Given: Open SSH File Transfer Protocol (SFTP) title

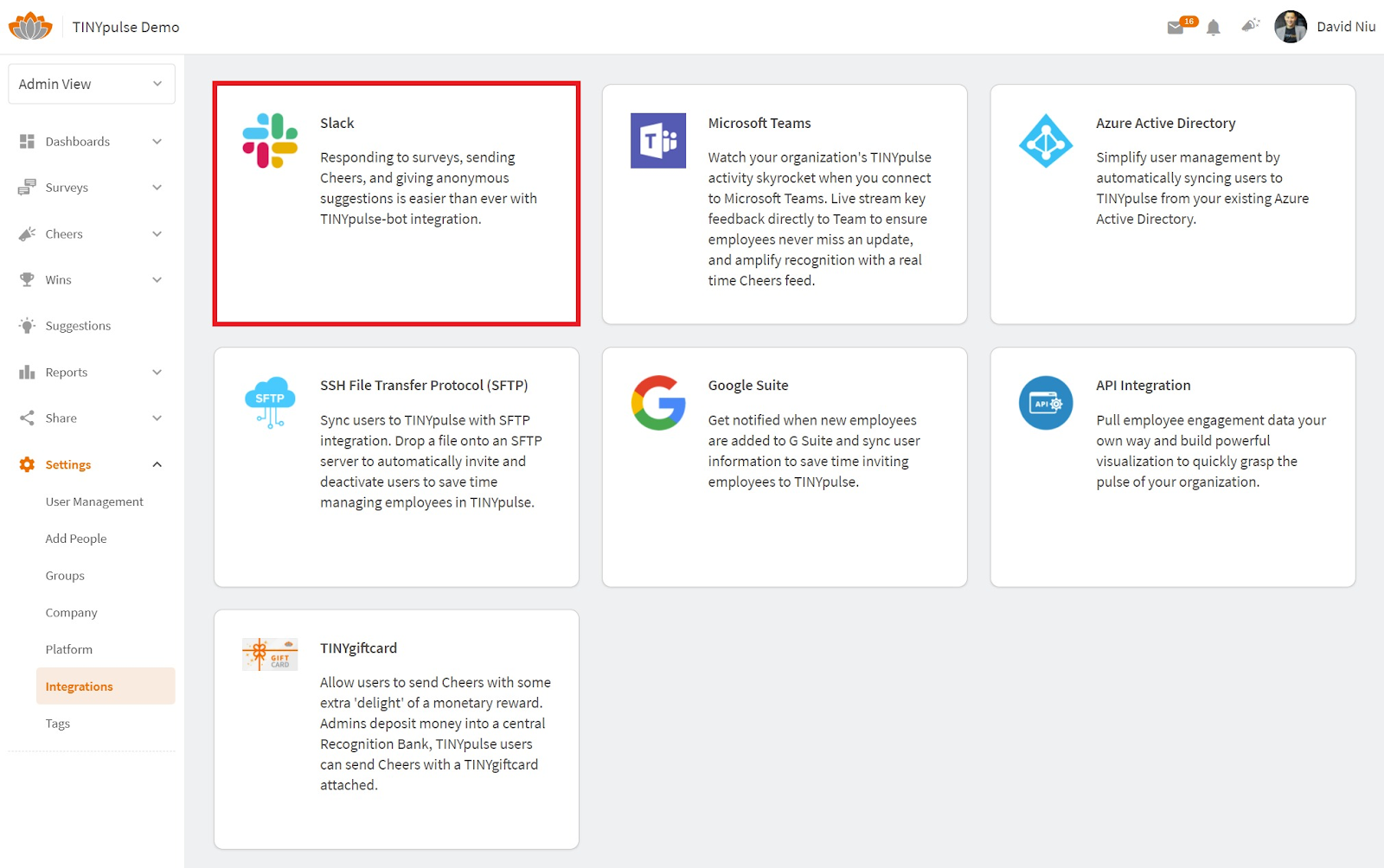Looking at the screenshot, I should 424,386.
